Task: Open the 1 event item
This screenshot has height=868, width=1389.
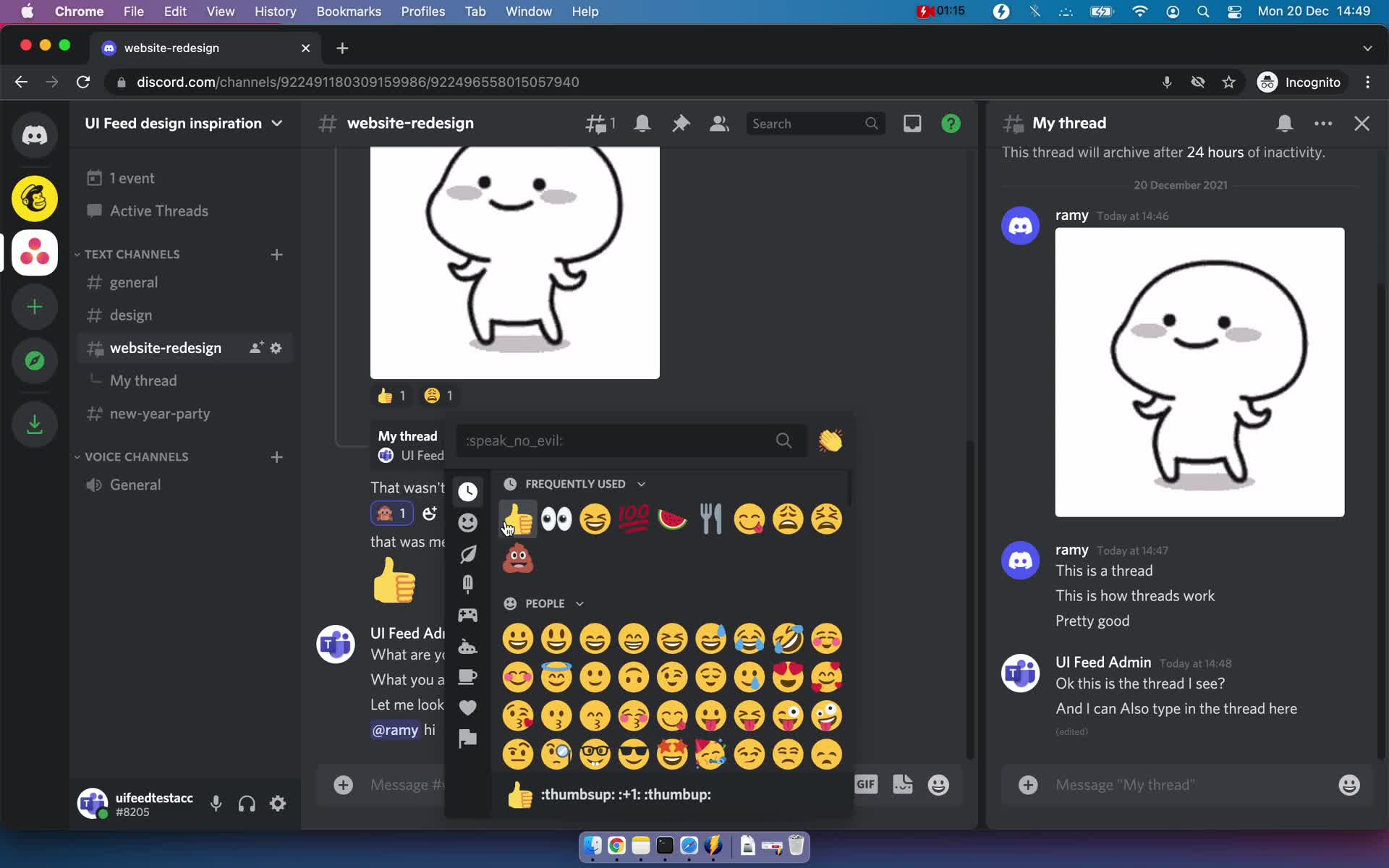Action: pyautogui.click(x=184, y=178)
